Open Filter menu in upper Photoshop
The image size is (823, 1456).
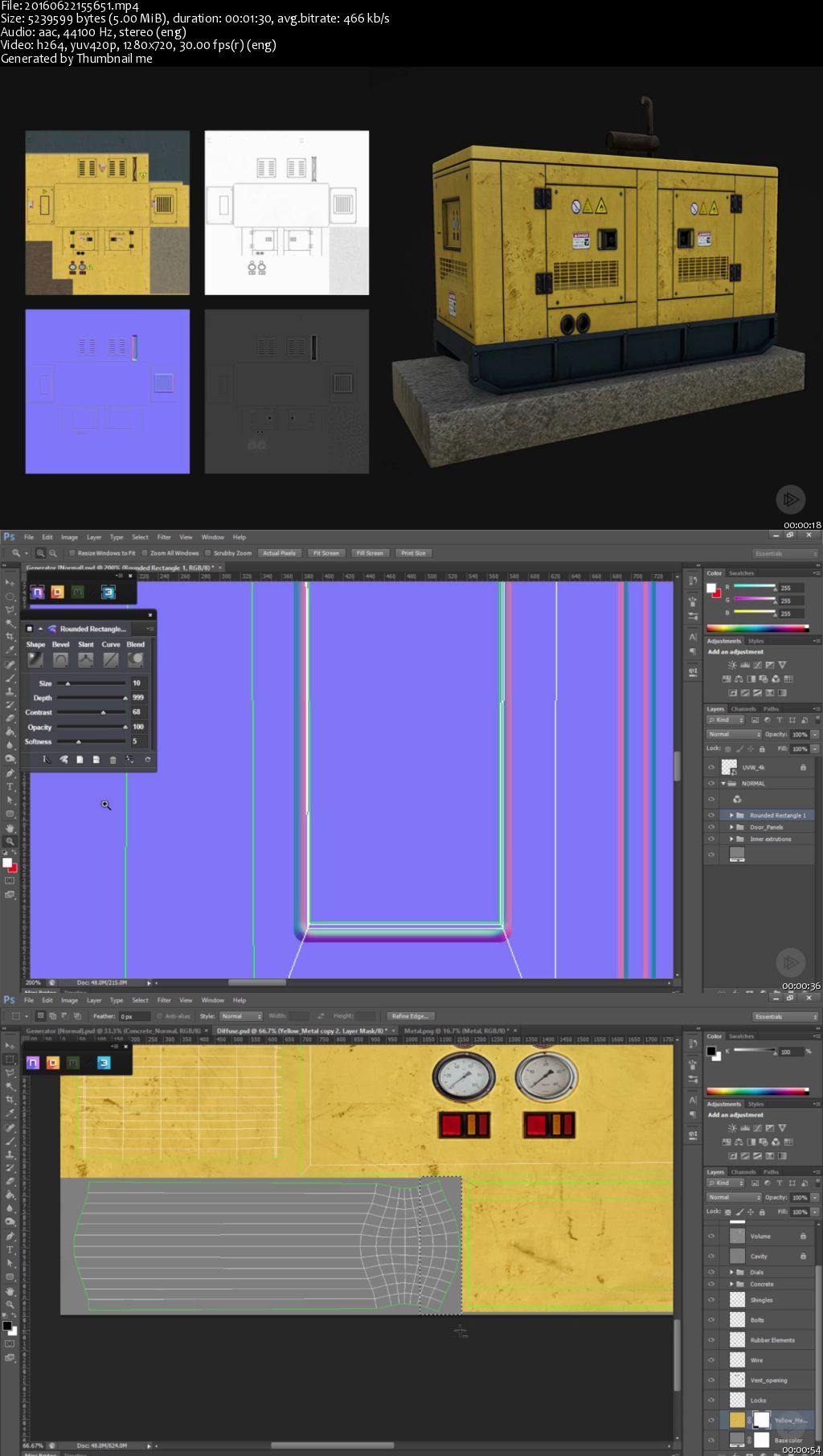164,537
